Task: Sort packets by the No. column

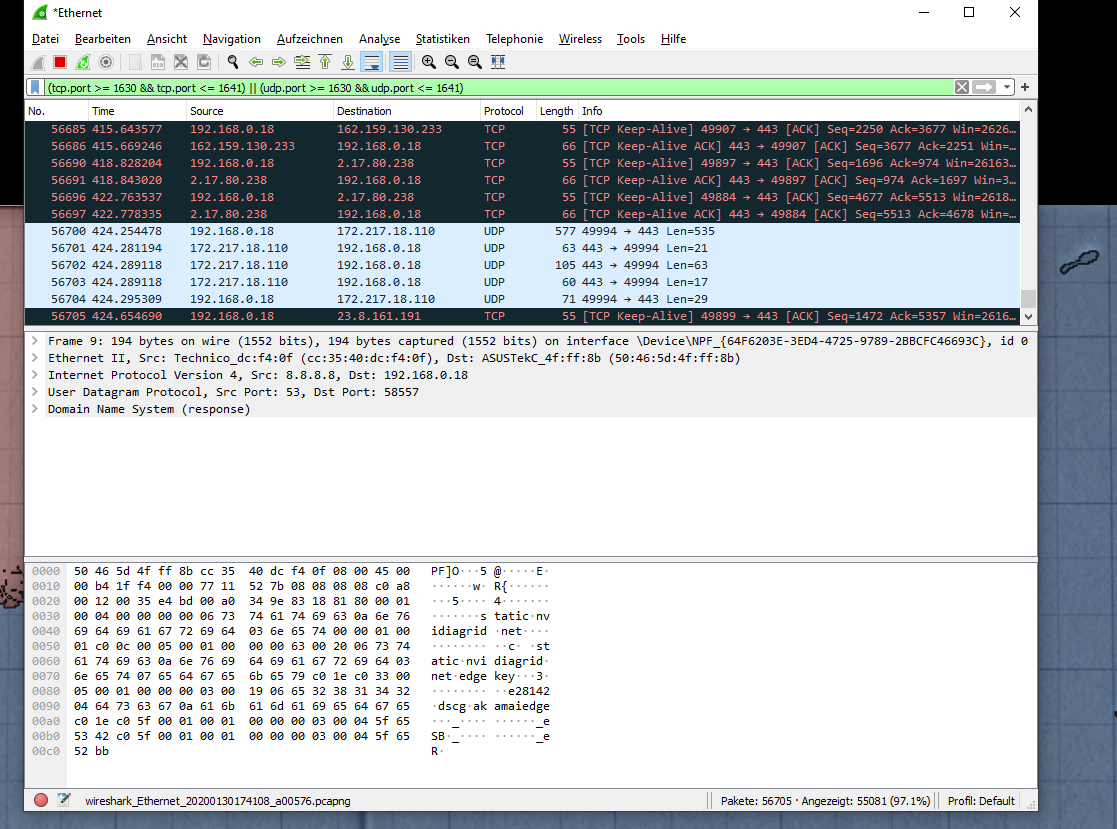Action: point(56,111)
